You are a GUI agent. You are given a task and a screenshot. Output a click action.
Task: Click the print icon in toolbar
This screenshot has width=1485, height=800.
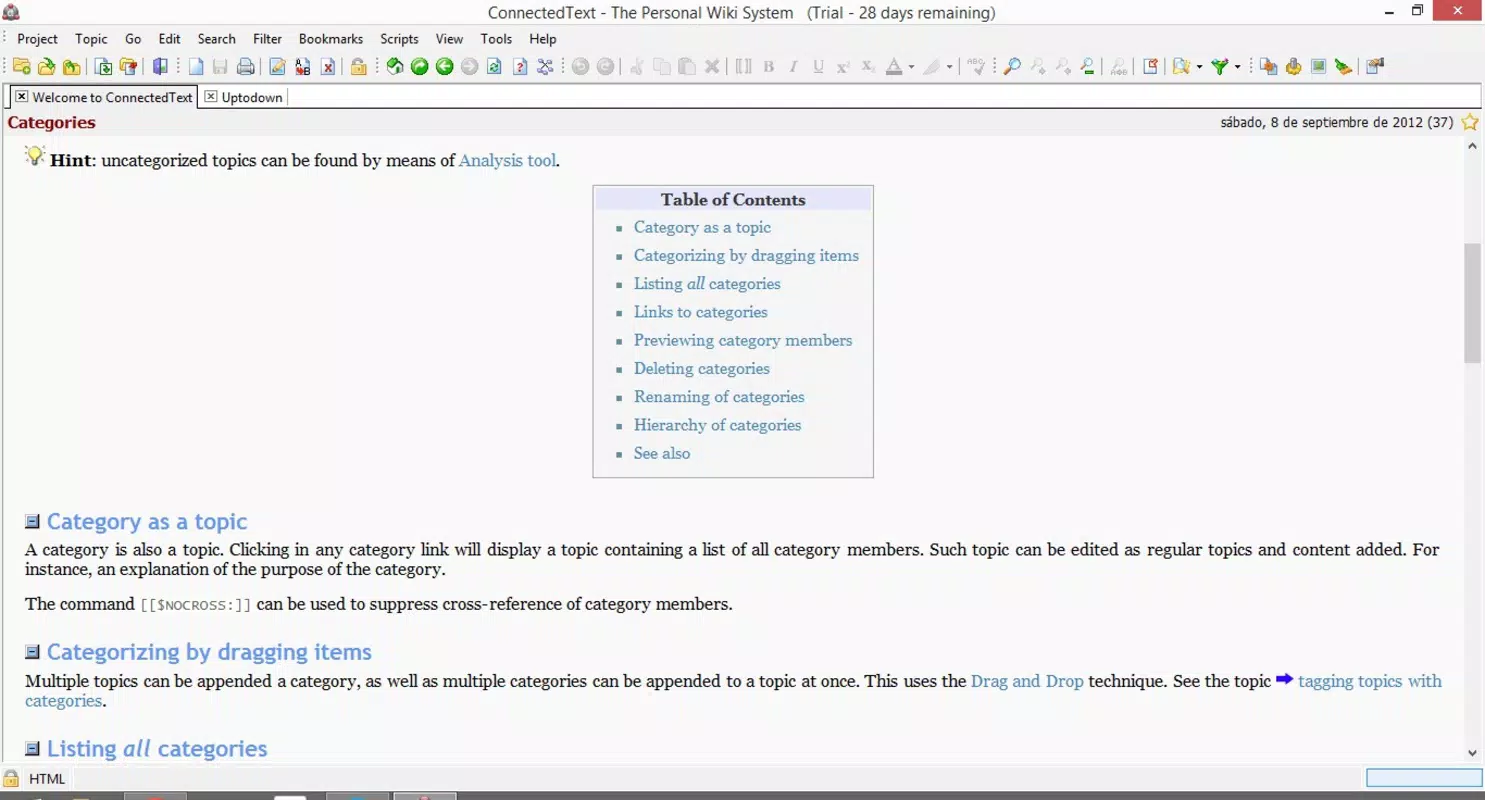(x=245, y=67)
